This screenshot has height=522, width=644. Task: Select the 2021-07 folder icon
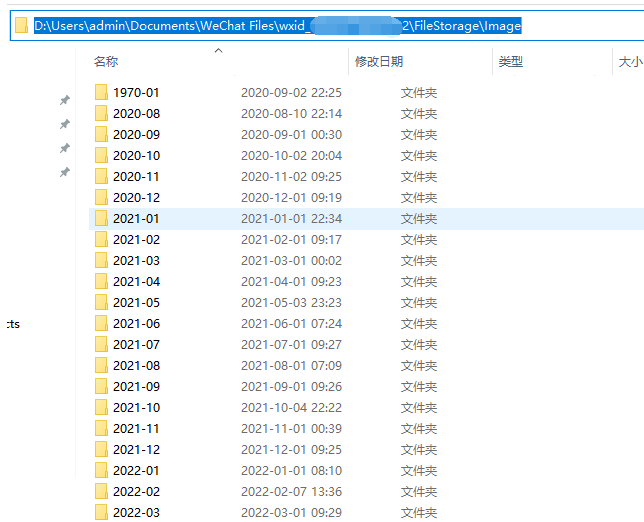pyautogui.click(x=101, y=344)
